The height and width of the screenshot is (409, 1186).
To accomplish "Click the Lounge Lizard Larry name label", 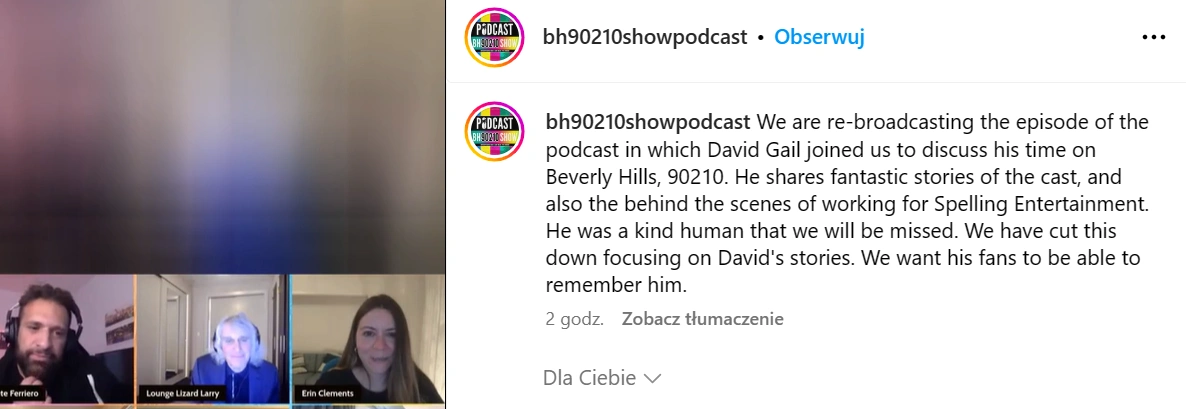I will point(183,394).
